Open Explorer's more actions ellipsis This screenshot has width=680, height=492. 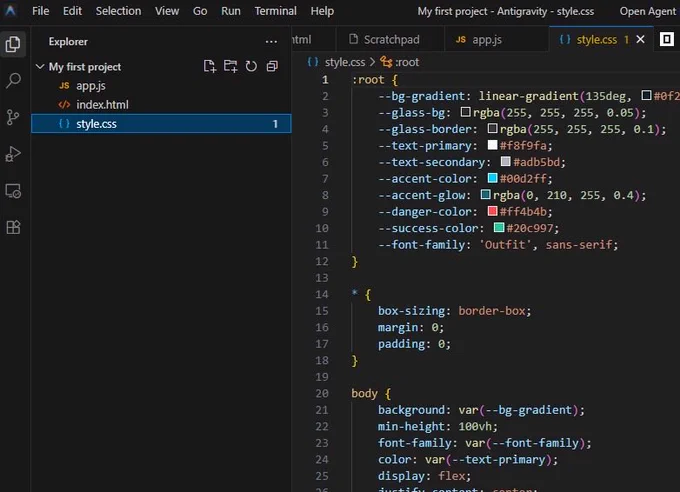pyautogui.click(x=271, y=42)
